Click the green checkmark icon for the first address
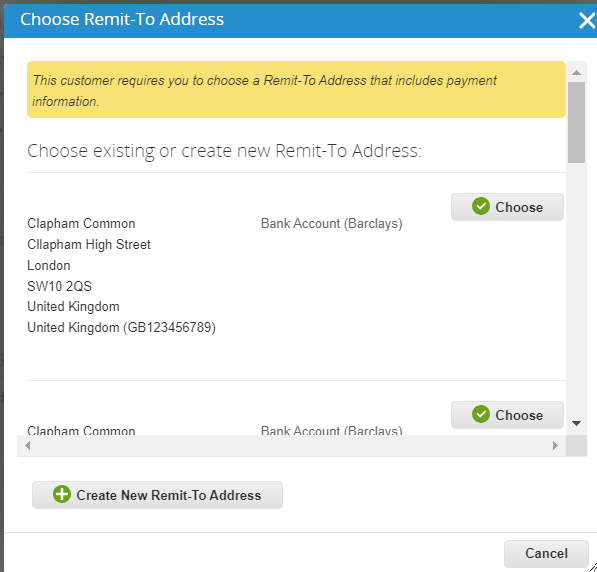The height and width of the screenshot is (572, 597). [x=481, y=206]
